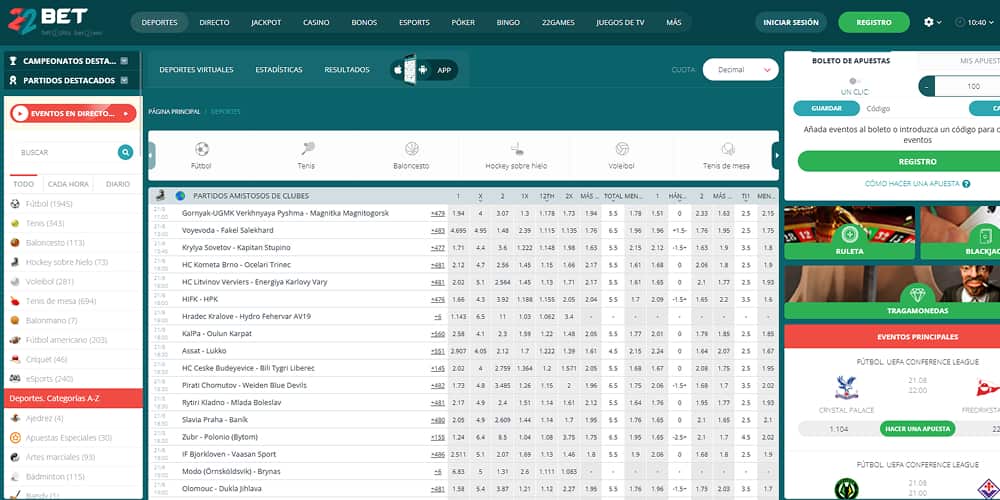Choose the Baloncesto basketball icon in carousel
The image size is (1000, 500).
pos(411,149)
